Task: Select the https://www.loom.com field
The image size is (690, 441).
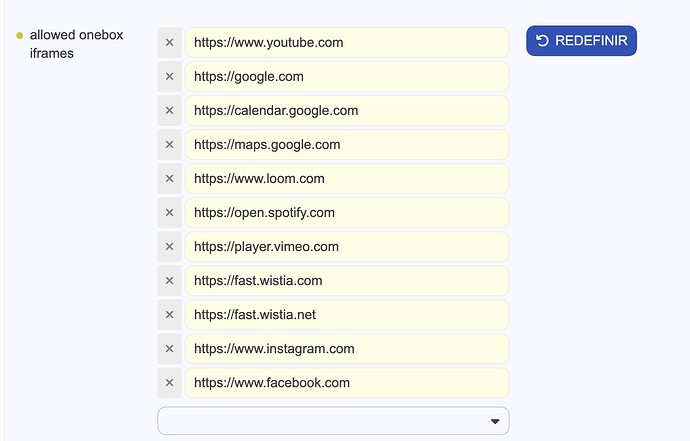Action: click(347, 179)
